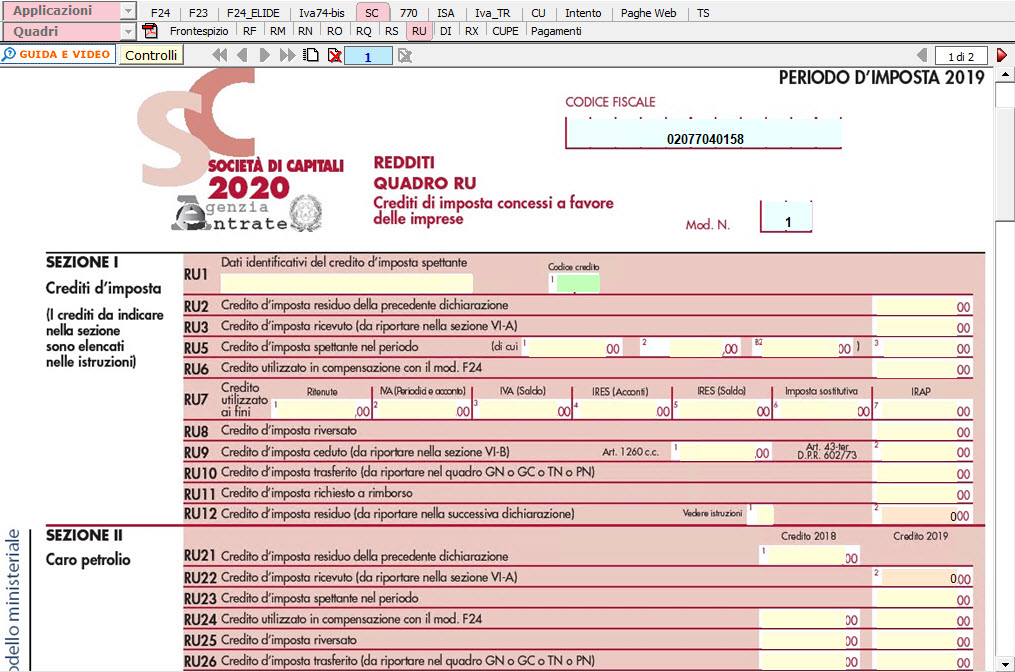The width and height of the screenshot is (1015, 672).
Task: Open the Intento tab
Action: (583, 13)
